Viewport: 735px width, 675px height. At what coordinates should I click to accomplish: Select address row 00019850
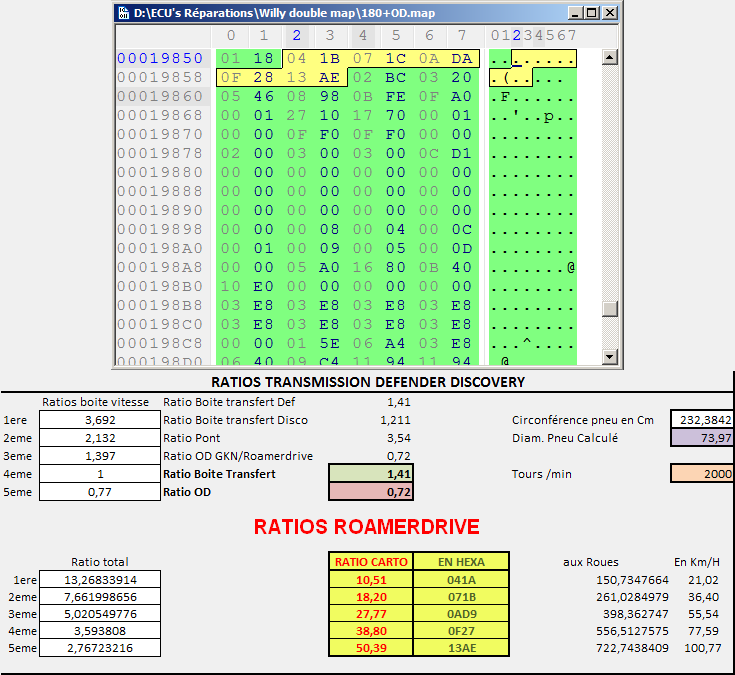tap(160, 58)
